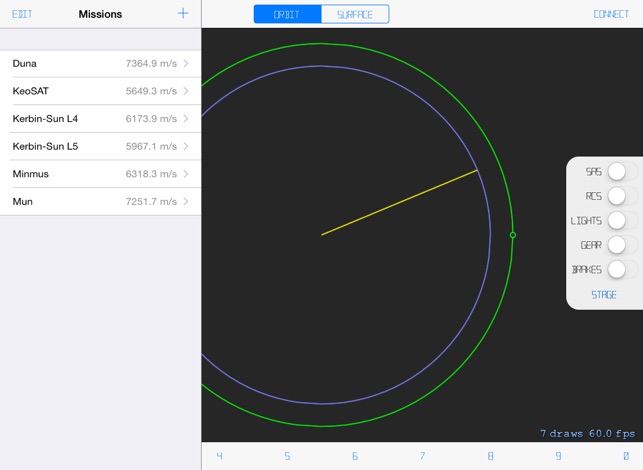The height and width of the screenshot is (470, 643).
Task: Toggle the SAS switch
Action: [x=622, y=171]
